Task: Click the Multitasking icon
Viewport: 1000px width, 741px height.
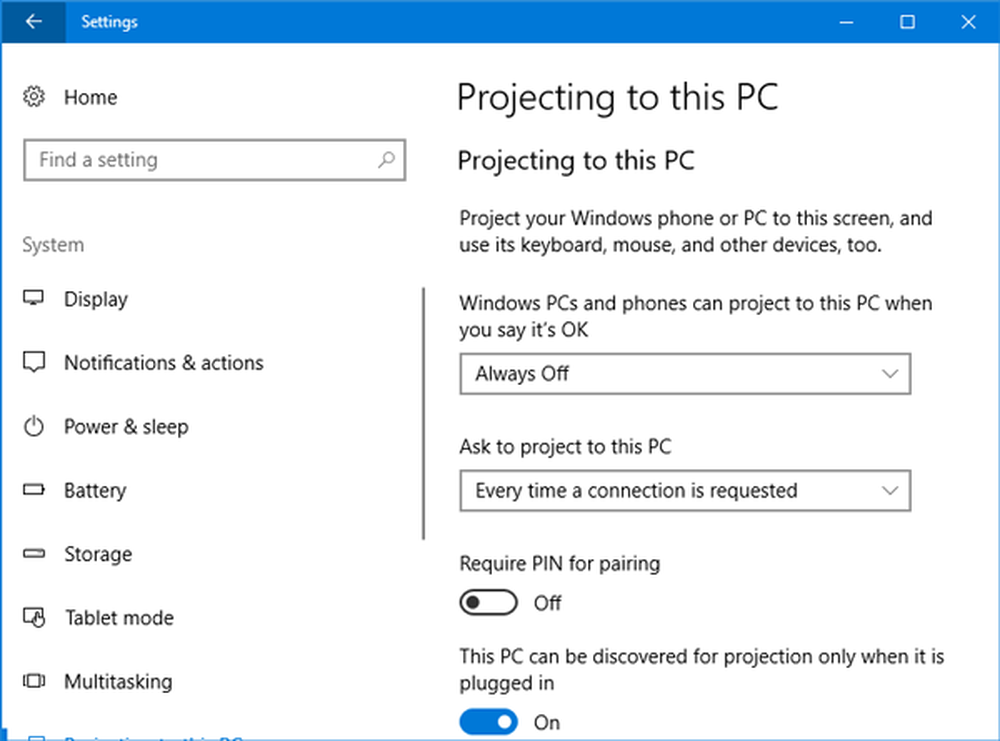Action: (34, 682)
